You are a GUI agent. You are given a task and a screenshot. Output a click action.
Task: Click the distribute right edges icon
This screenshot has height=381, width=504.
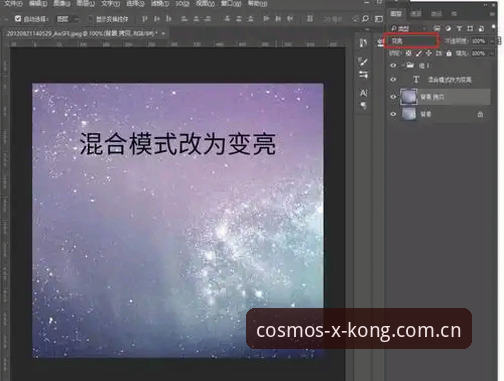point(290,19)
